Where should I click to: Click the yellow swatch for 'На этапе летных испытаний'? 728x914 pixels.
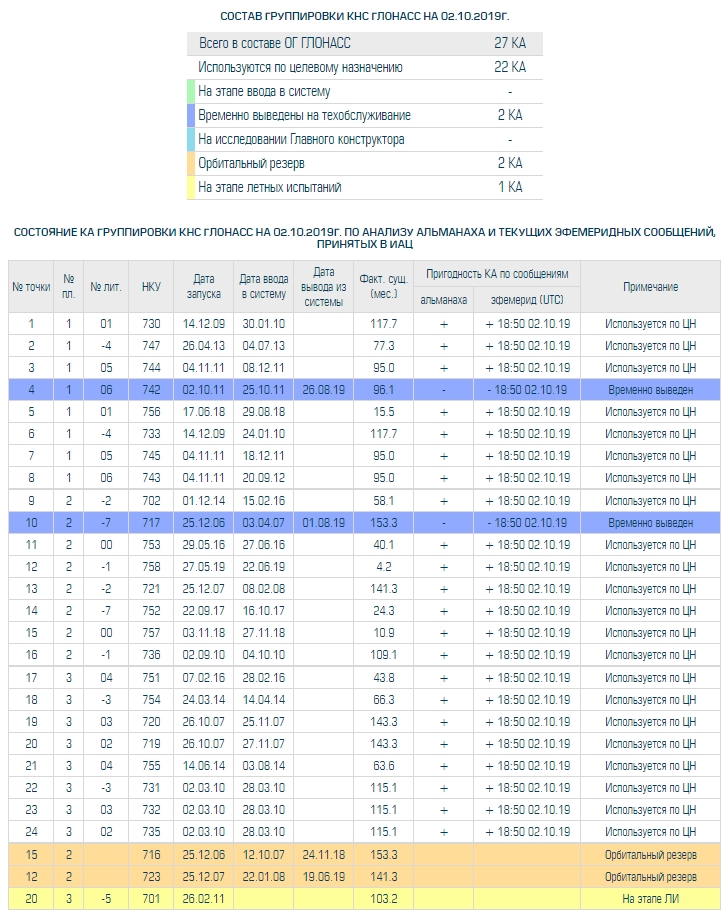point(191,188)
